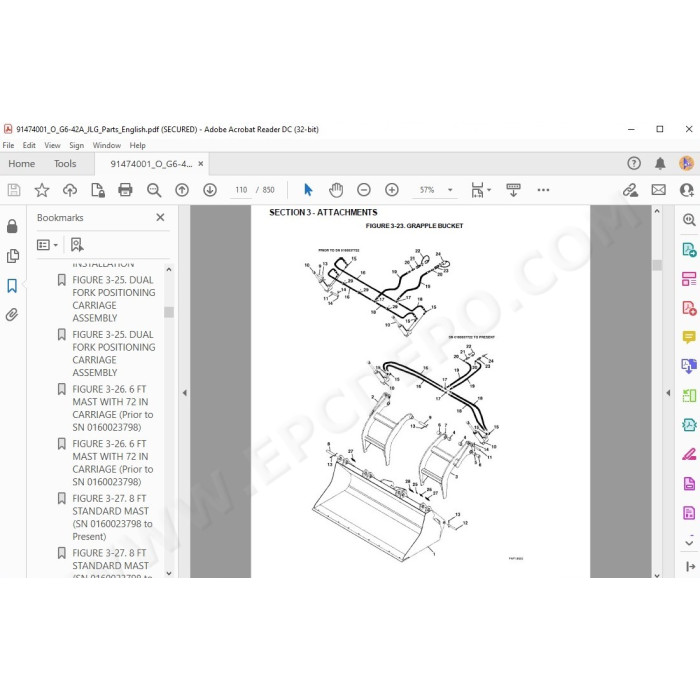
Task: Switch to the Home tab
Action: click(21, 164)
